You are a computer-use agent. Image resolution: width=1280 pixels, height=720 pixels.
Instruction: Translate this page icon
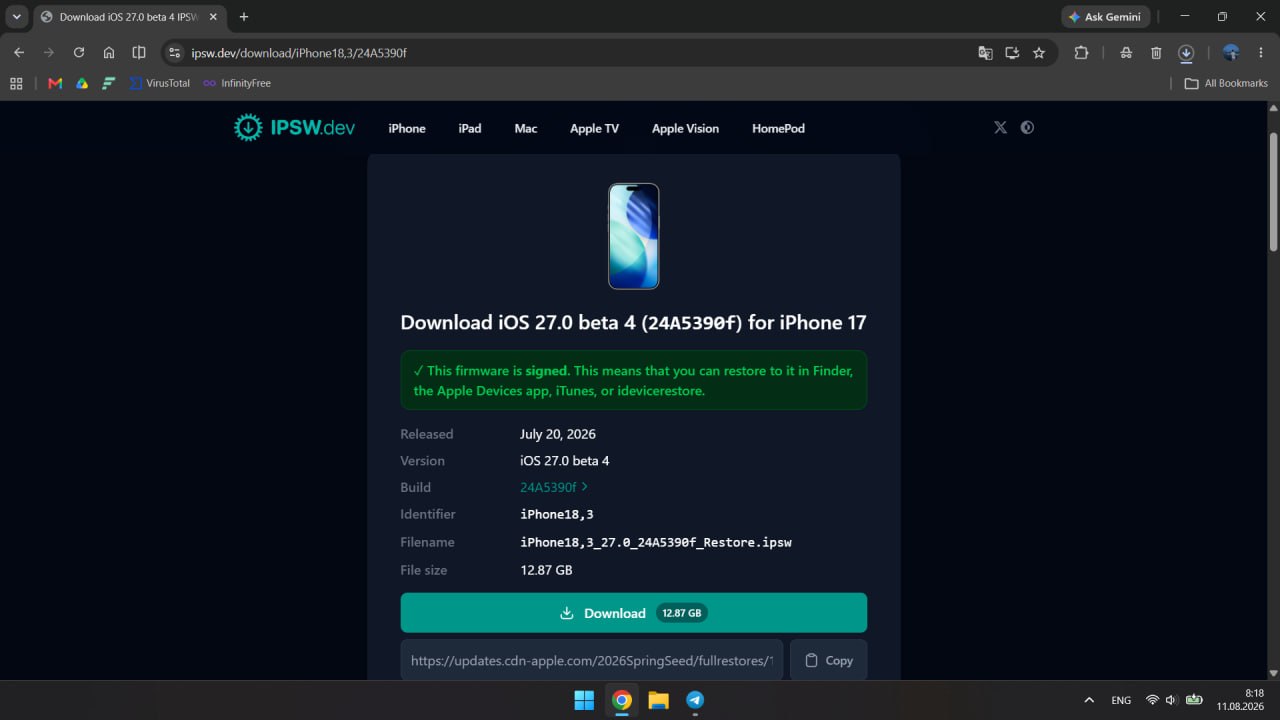coord(985,53)
